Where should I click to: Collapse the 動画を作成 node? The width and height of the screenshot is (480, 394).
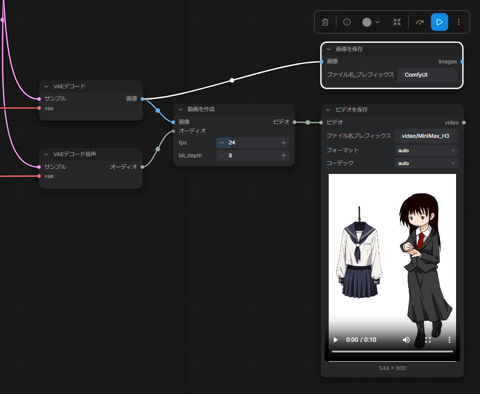(180, 109)
